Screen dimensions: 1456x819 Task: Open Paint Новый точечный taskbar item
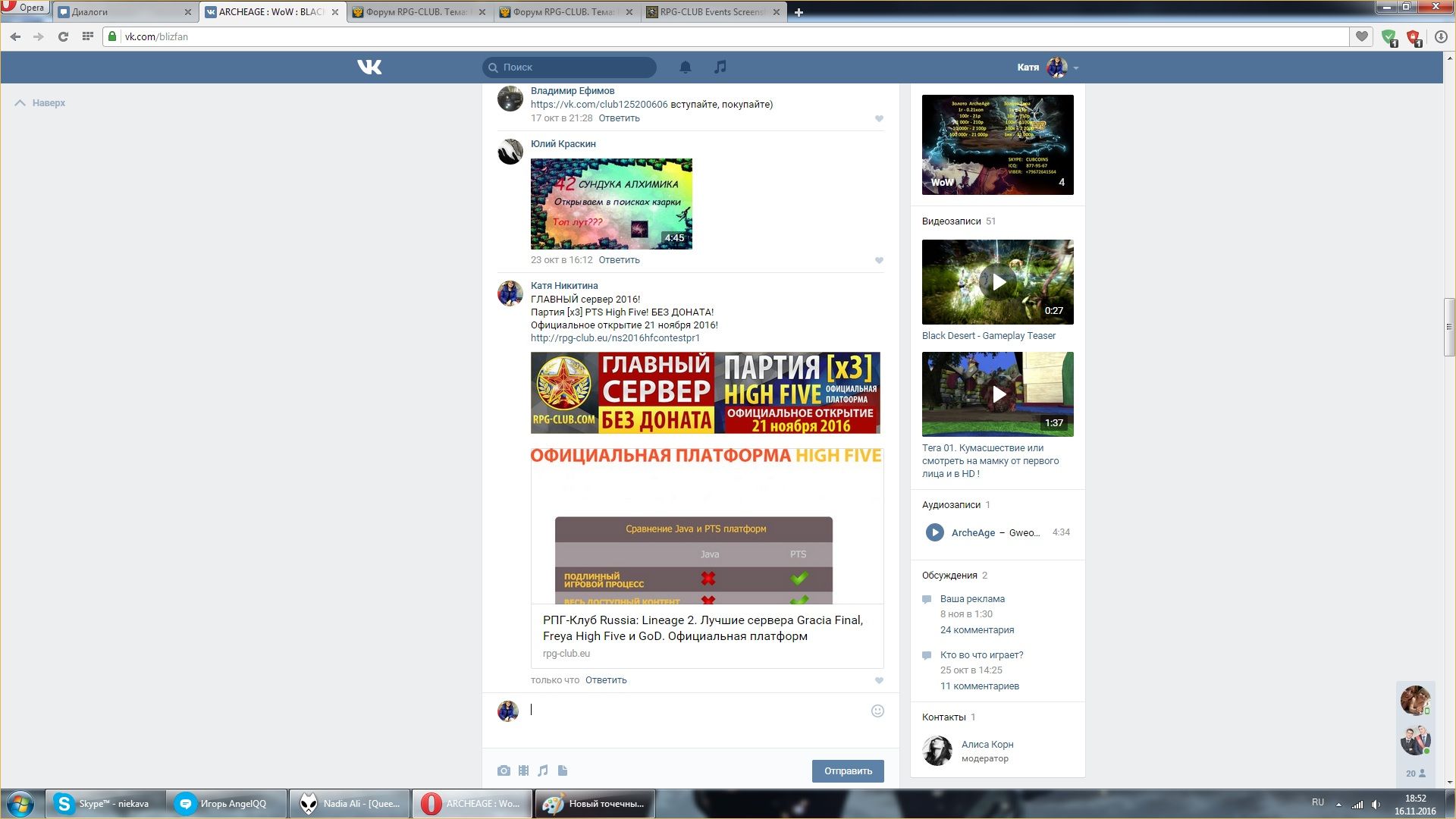[595, 804]
